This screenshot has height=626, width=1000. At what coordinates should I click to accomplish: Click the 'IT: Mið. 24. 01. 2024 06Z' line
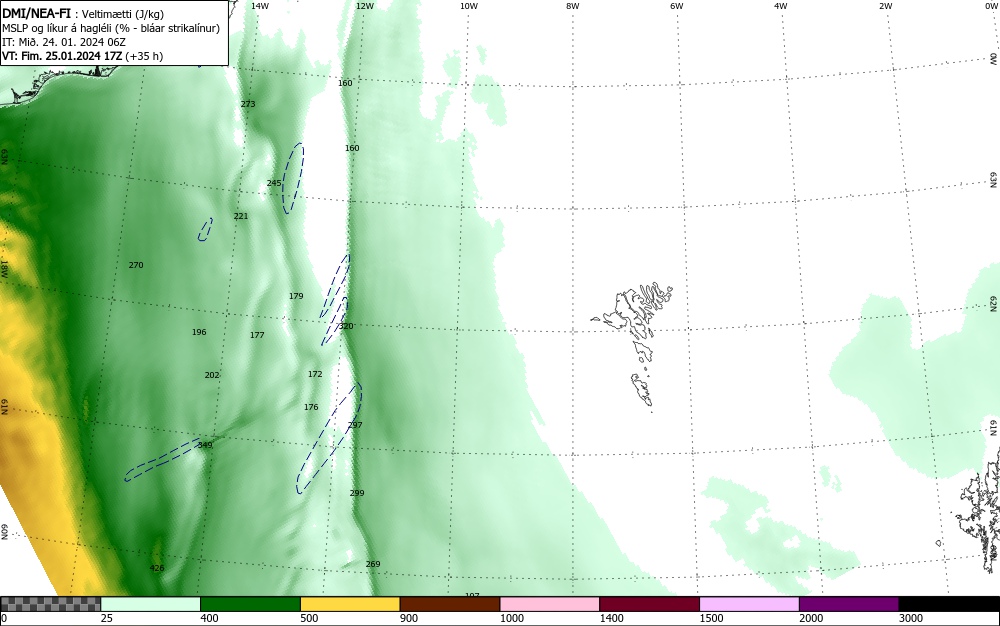tap(64, 42)
